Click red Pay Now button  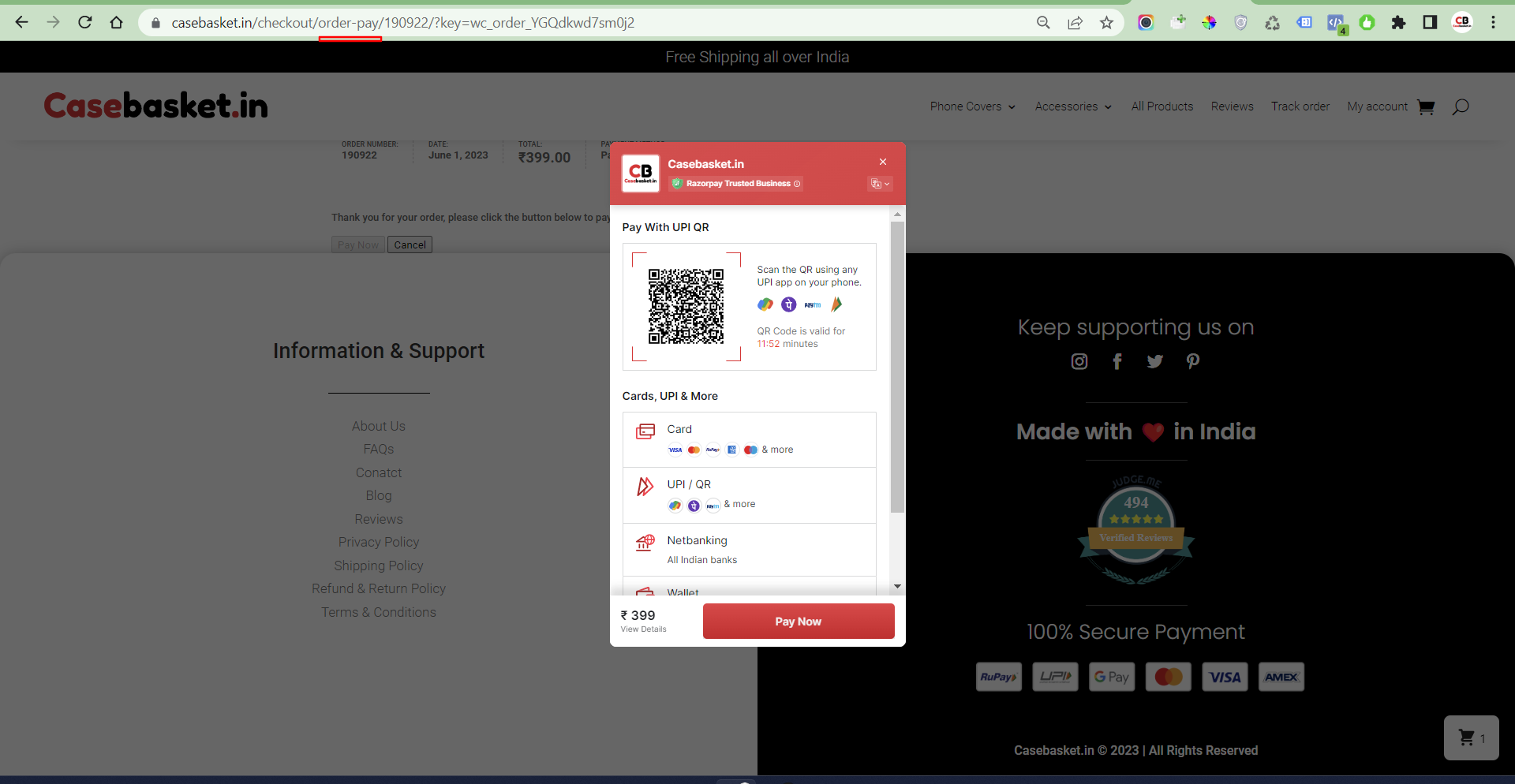click(x=799, y=622)
